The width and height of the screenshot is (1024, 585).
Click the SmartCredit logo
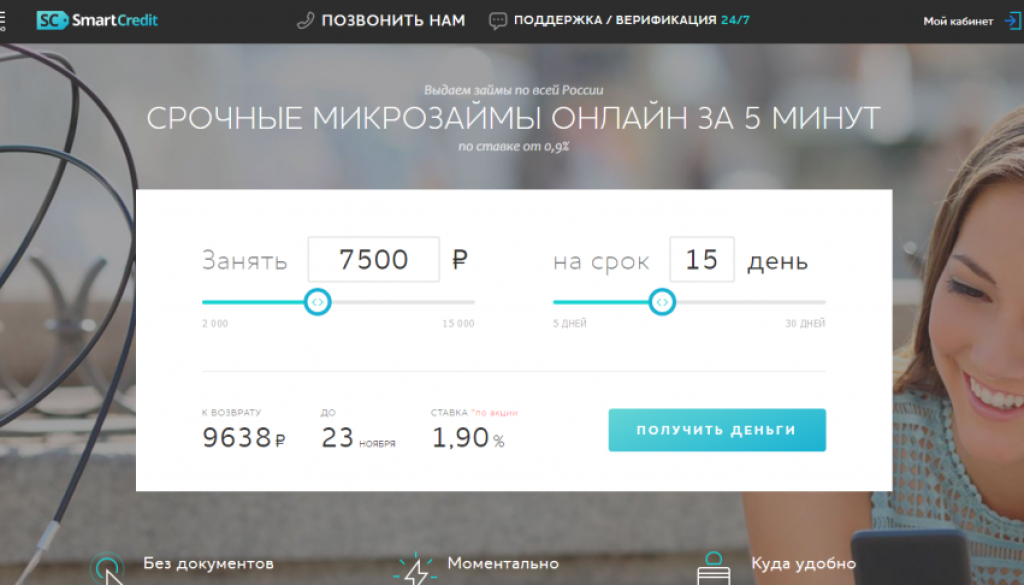pos(97,20)
